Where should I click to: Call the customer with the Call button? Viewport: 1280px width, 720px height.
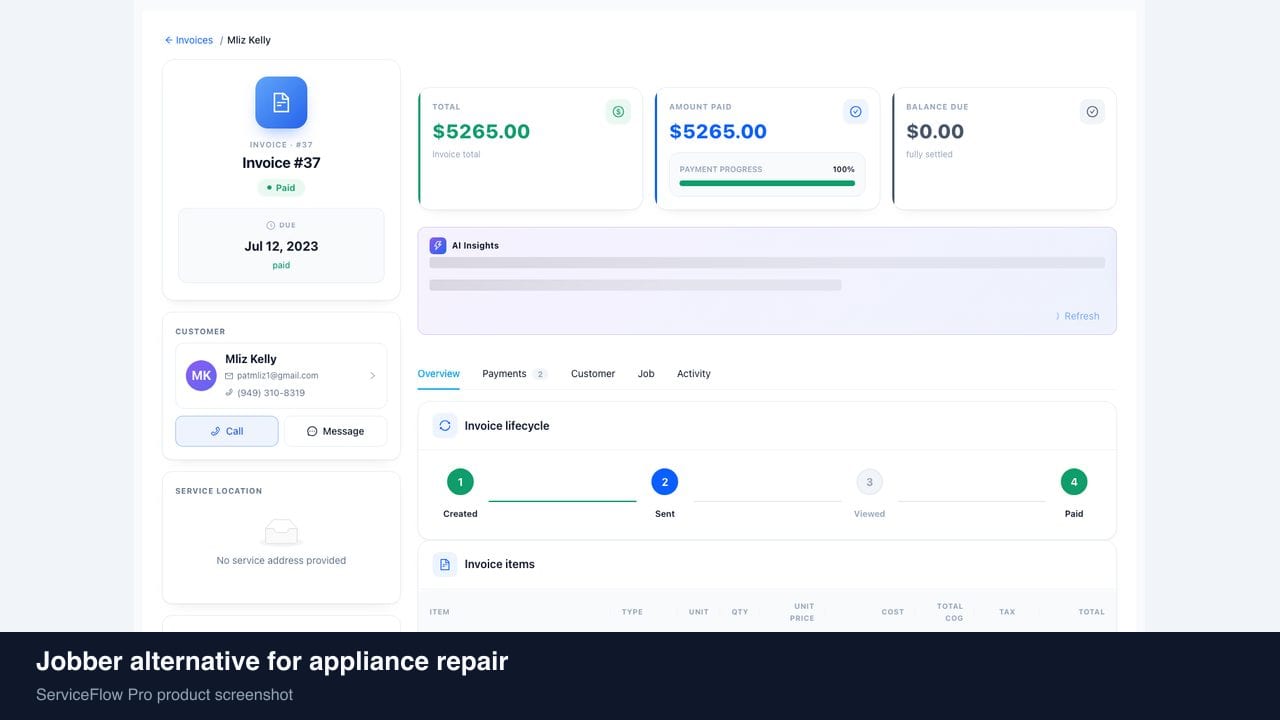coord(227,431)
